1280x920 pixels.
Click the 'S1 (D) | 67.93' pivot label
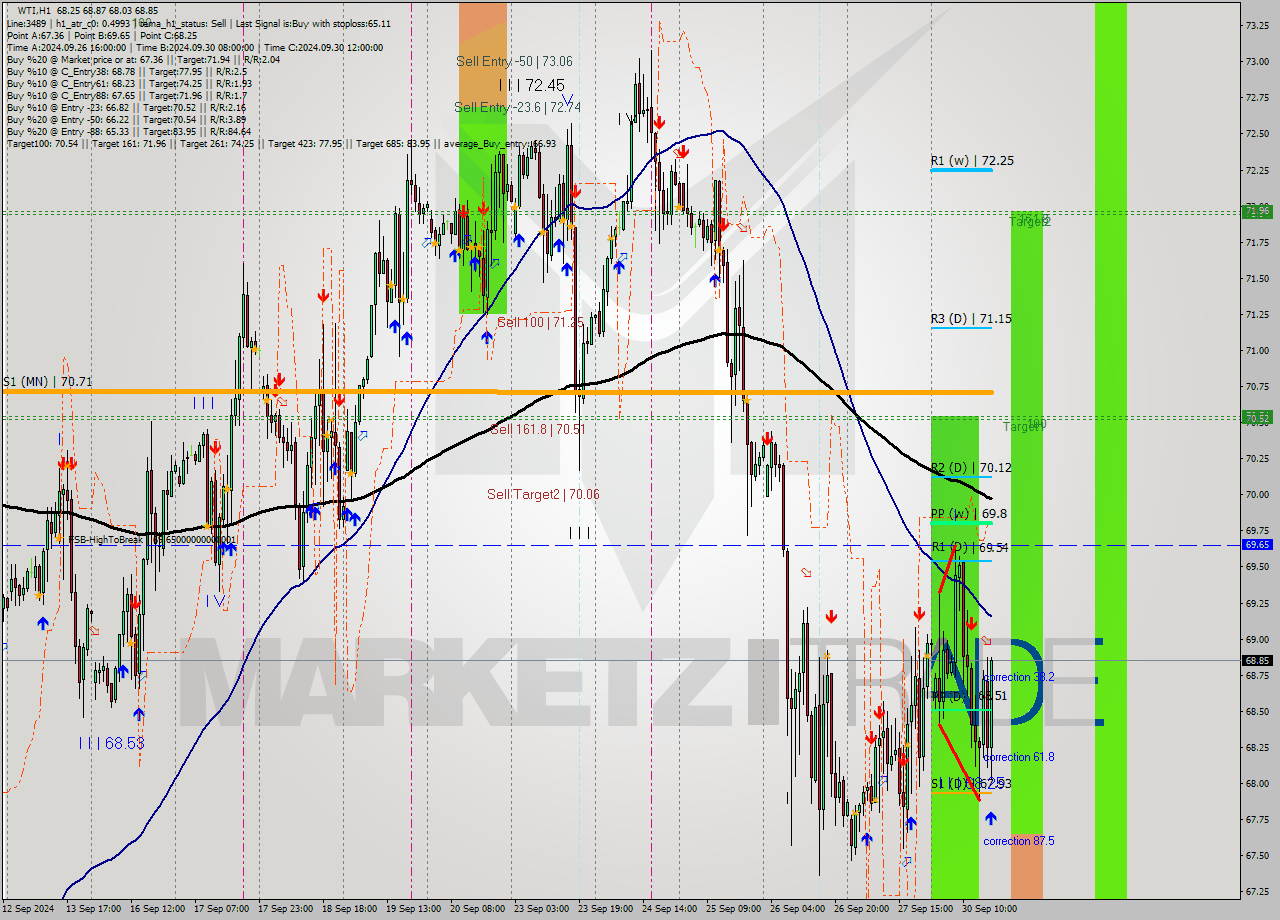(x=970, y=783)
